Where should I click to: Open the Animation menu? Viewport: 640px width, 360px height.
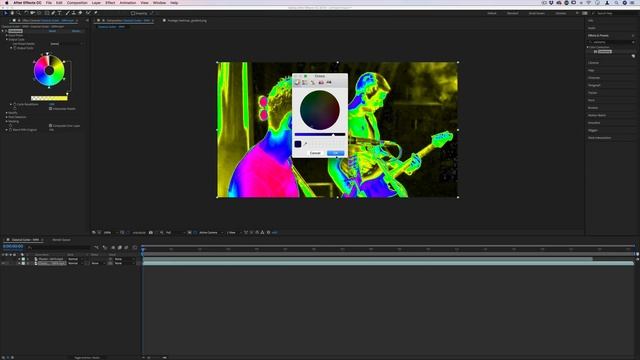(128, 3)
